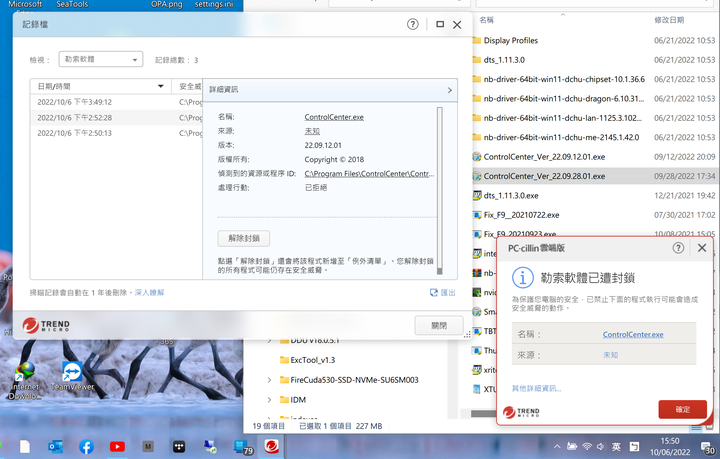The height and width of the screenshot is (459, 720).
Task: Select FireCuda530-SSD-NVMe-SU6SM003 in tree
Action: pyautogui.click(x=349, y=380)
